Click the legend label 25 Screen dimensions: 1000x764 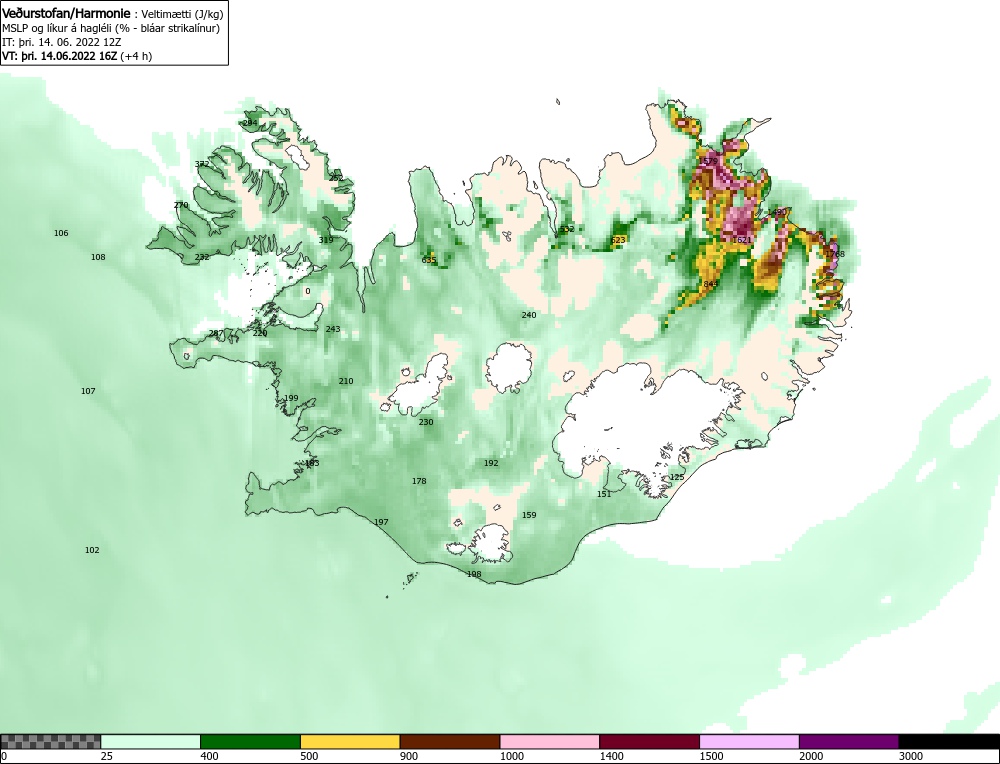tap(107, 756)
